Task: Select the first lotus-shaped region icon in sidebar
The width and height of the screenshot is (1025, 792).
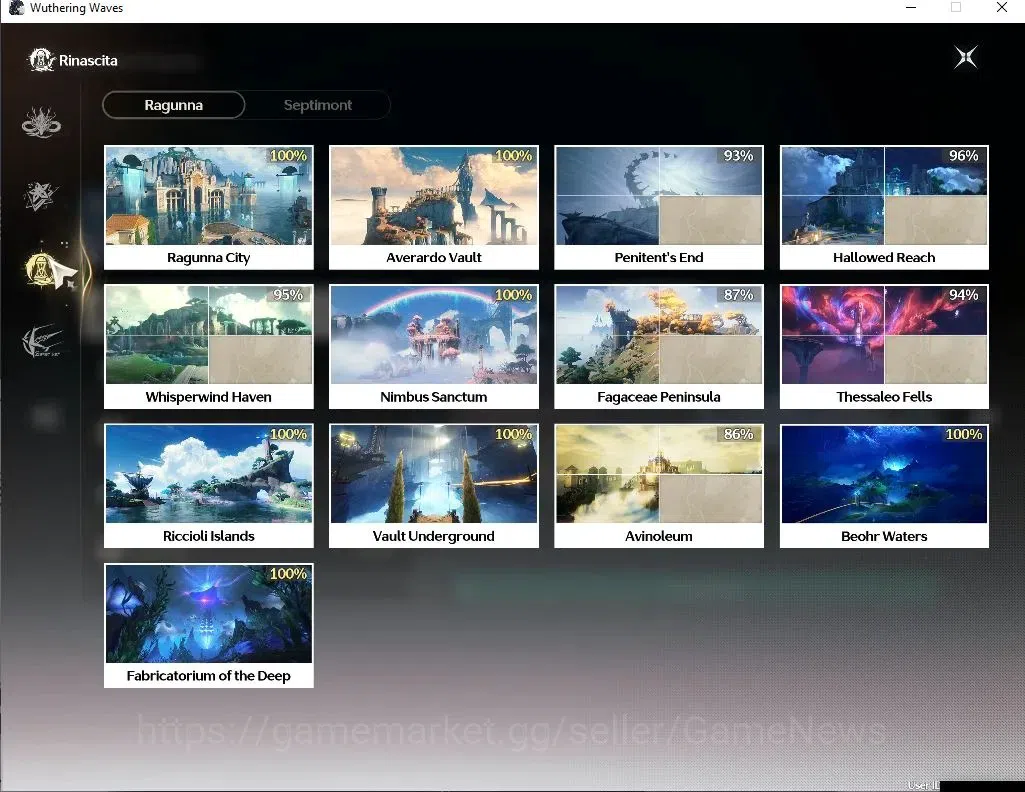Action: pos(41,122)
